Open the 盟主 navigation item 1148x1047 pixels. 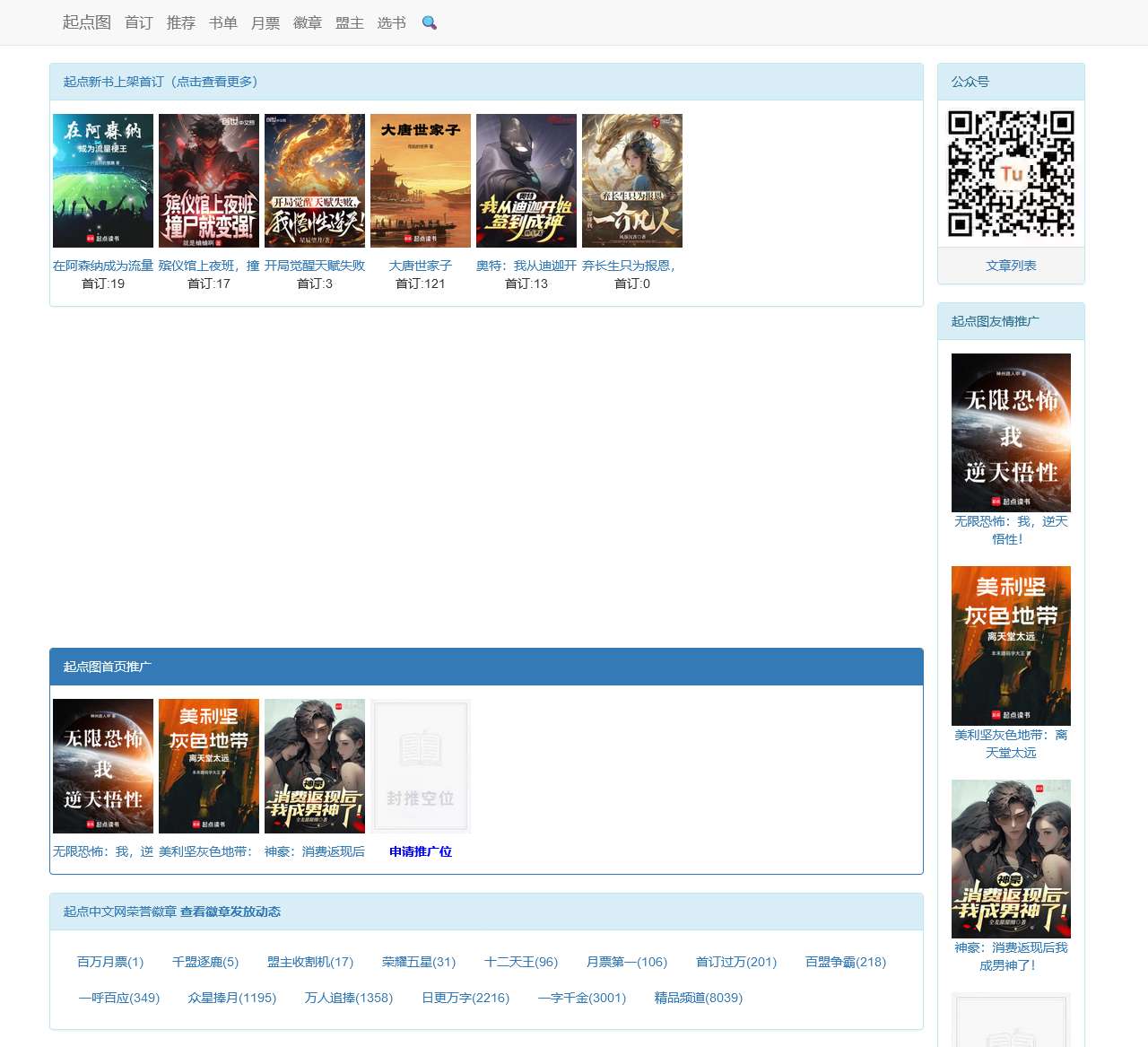coord(349,23)
